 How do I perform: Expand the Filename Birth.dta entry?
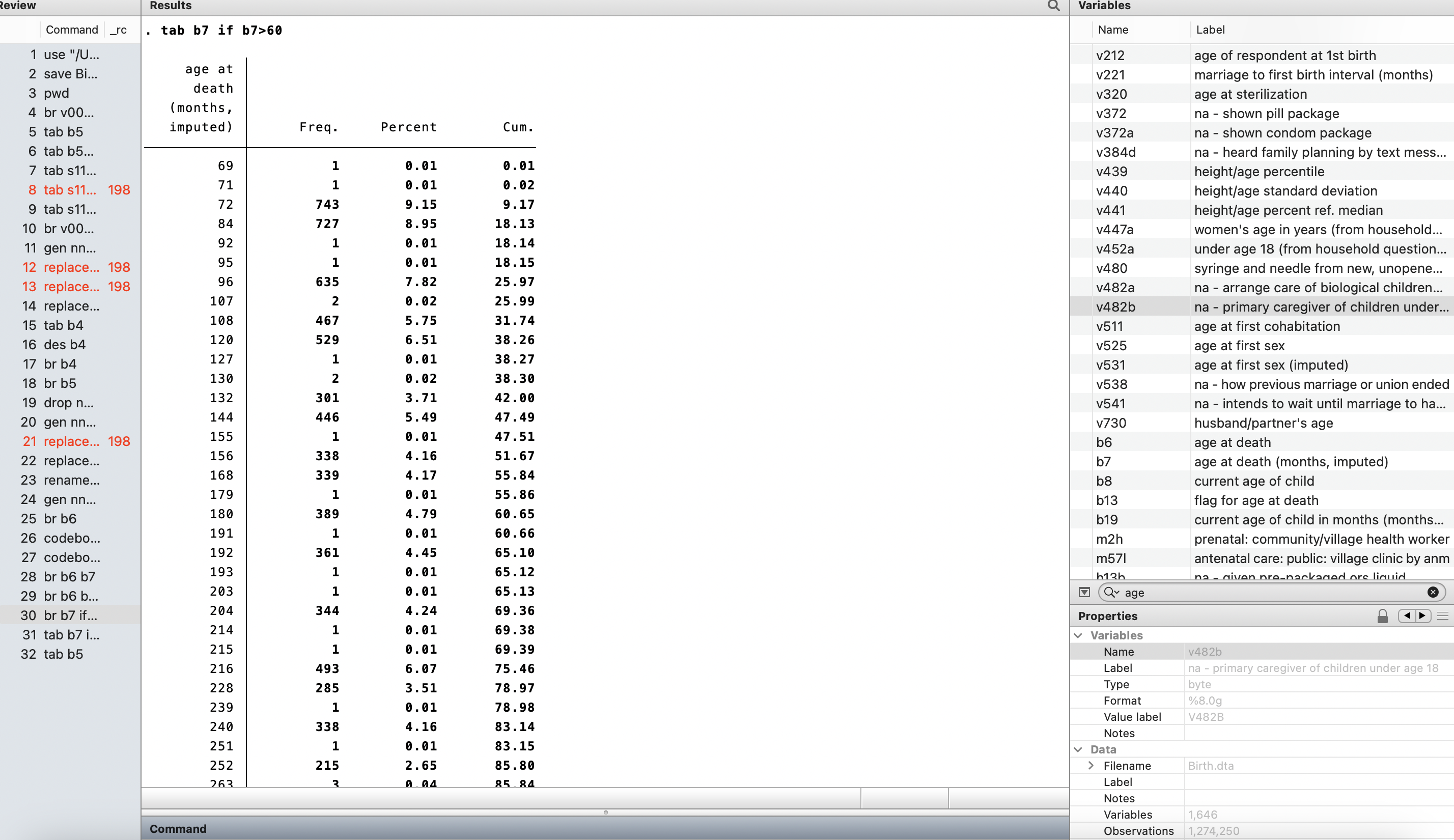coord(1090,766)
